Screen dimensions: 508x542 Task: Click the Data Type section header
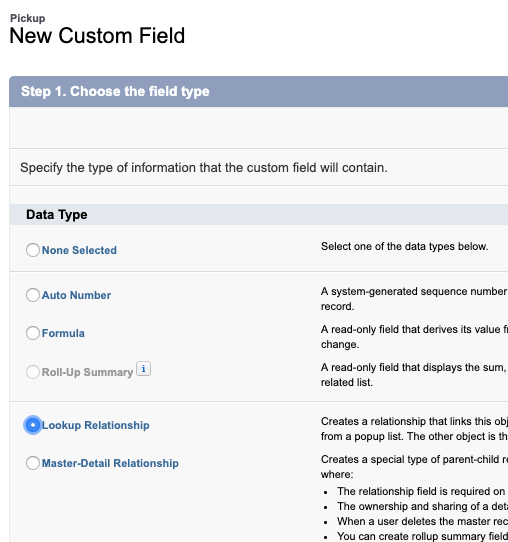(57, 215)
